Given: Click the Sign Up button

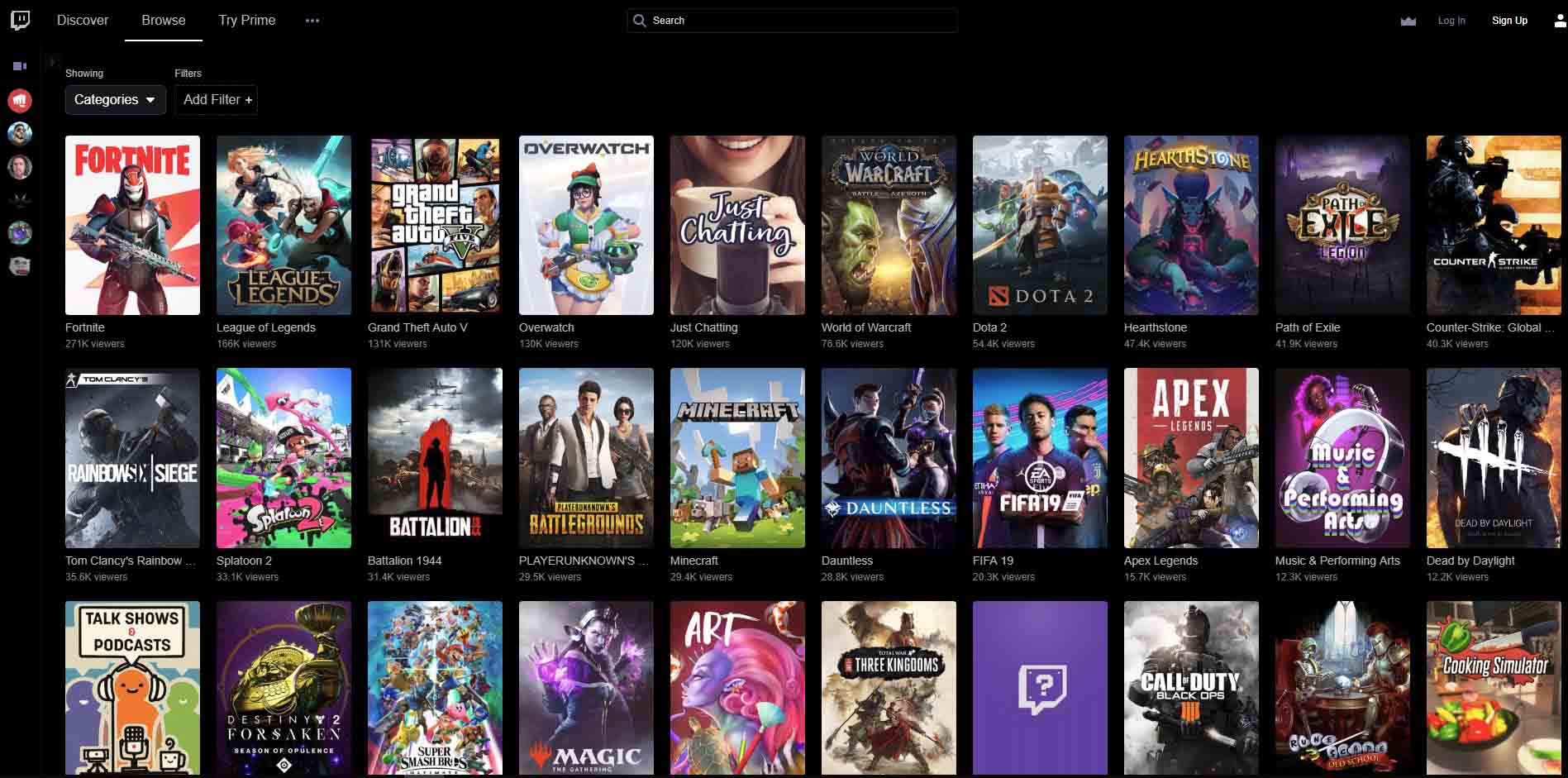Looking at the screenshot, I should (x=1509, y=21).
